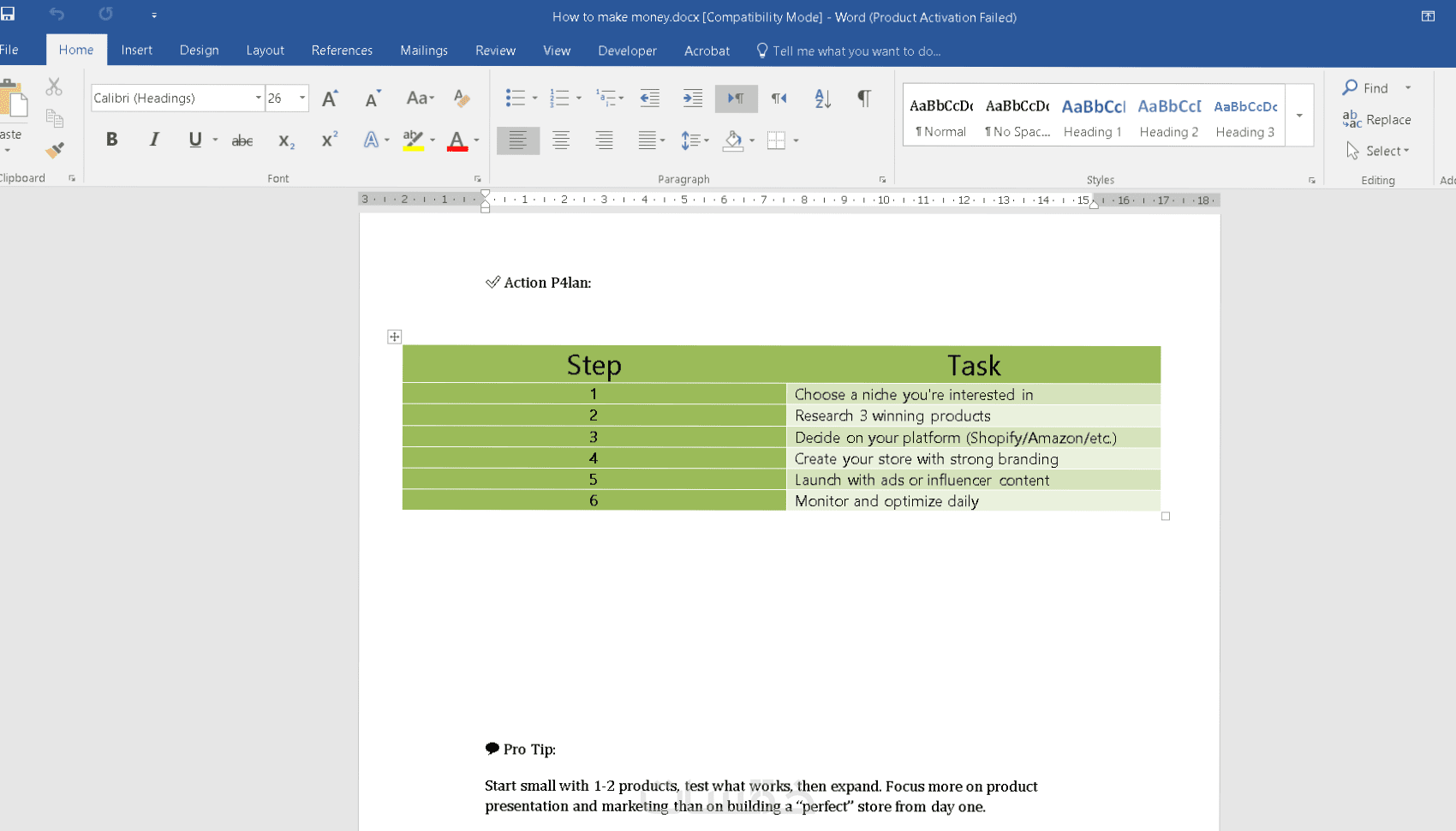
Task: Open line and paragraph spacing menu
Action: [x=695, y=140]
